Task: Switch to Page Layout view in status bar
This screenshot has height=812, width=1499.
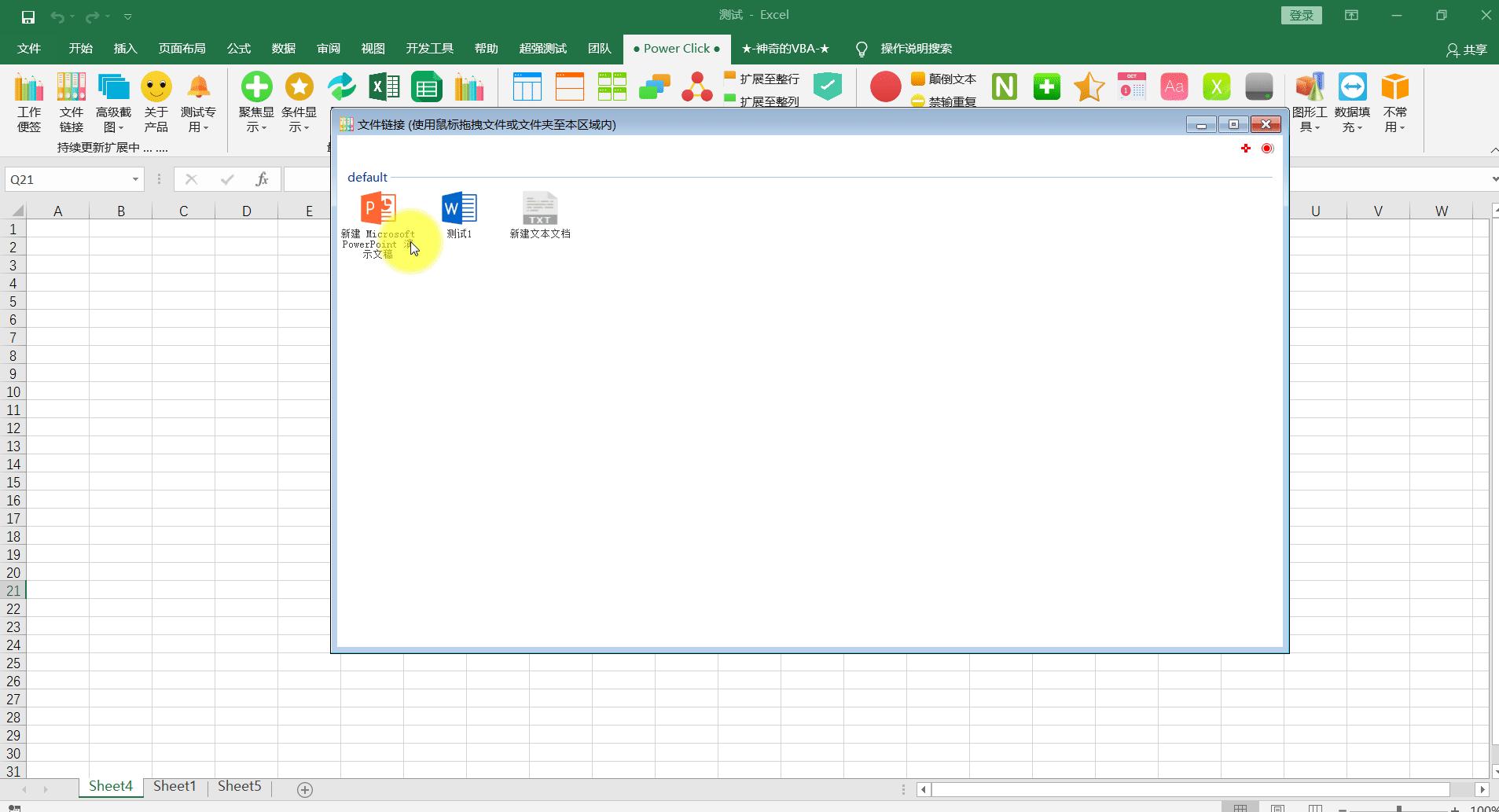Action: pyautogui.click(x=1277, y=806)
